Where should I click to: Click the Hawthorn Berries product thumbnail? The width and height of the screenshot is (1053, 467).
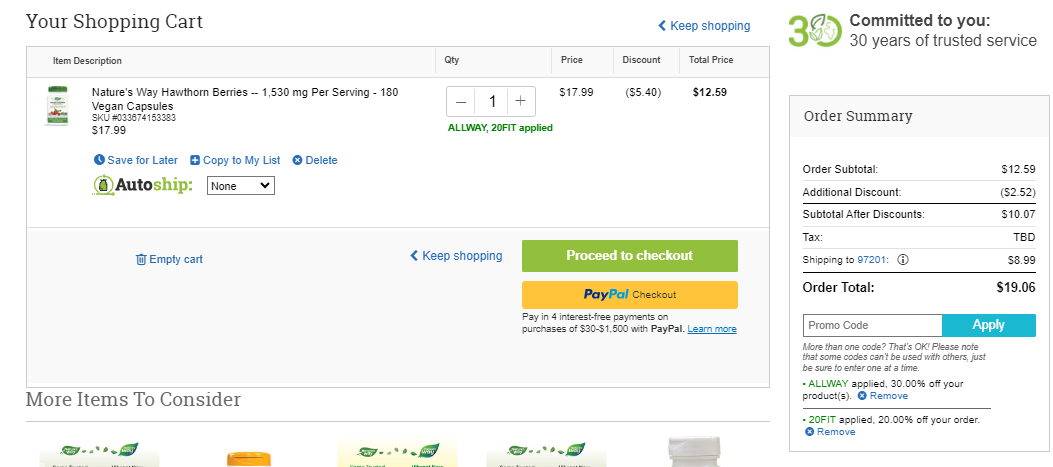point(57,105)
